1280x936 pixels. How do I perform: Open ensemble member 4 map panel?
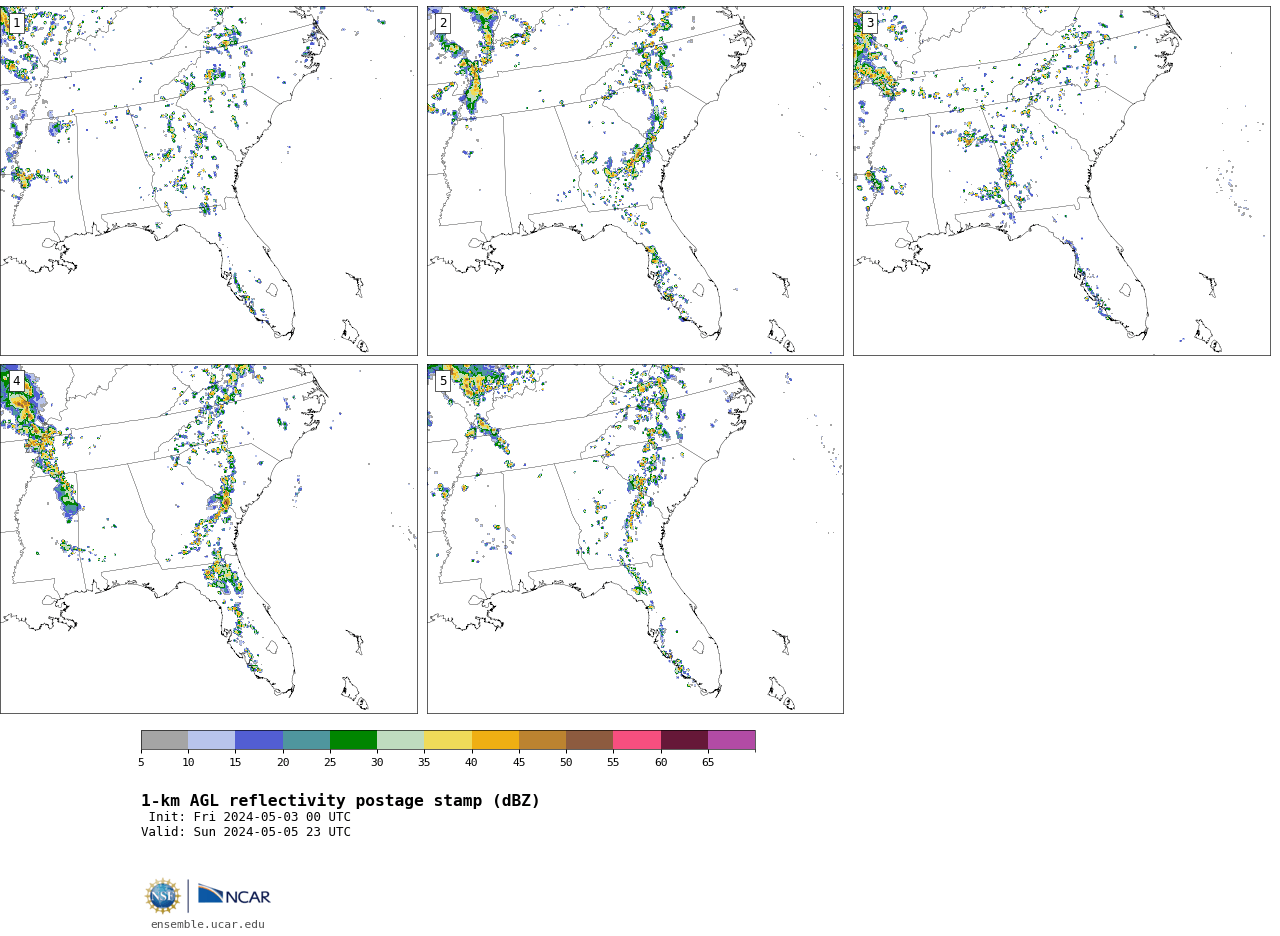pyautogui.click(x=208, y=539)
